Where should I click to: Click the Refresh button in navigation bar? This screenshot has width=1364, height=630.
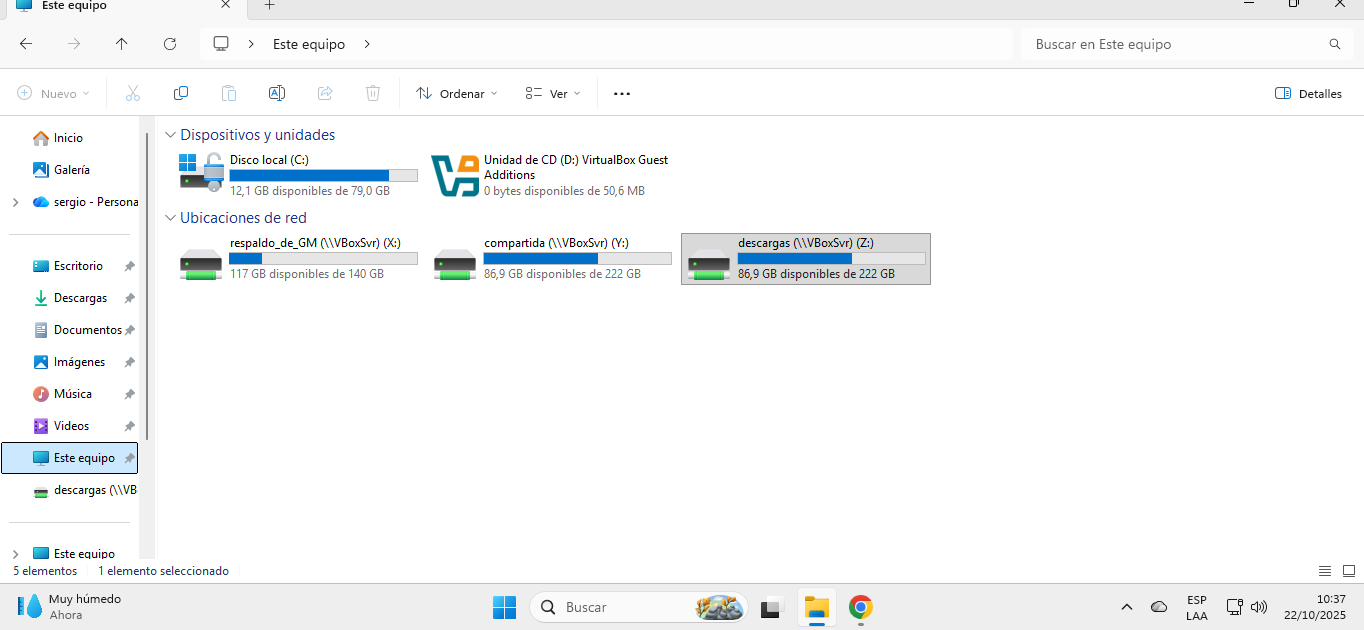pyautogui.click(x=170, y=44)
